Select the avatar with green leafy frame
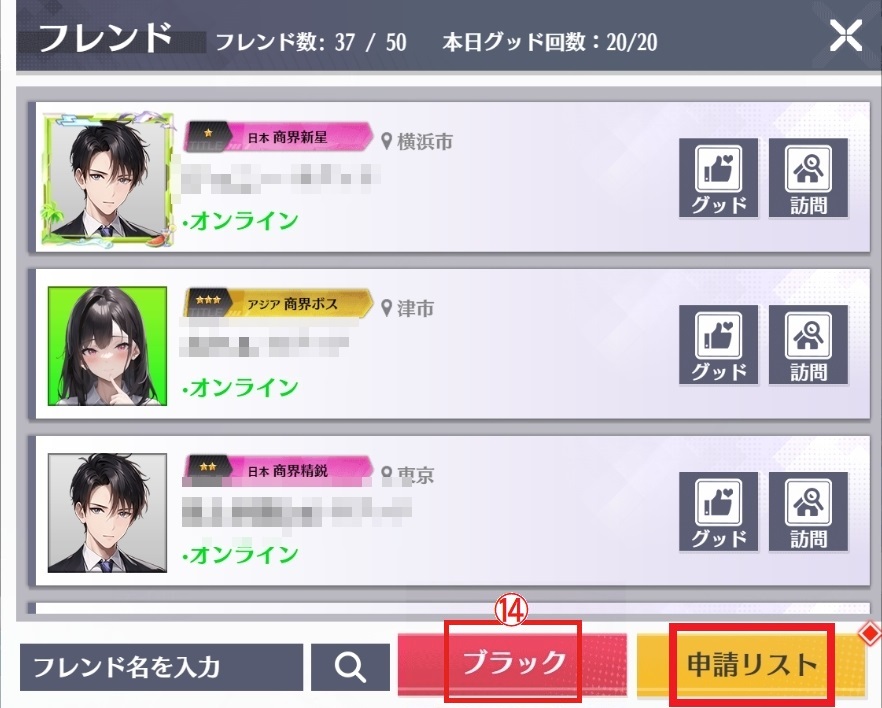 (x=107, y=178)
